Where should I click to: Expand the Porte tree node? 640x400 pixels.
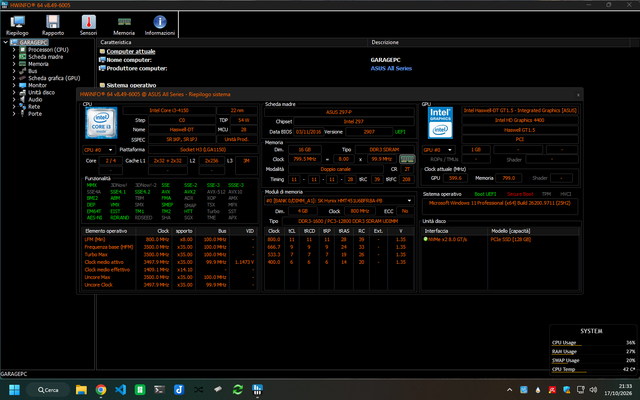14,114
